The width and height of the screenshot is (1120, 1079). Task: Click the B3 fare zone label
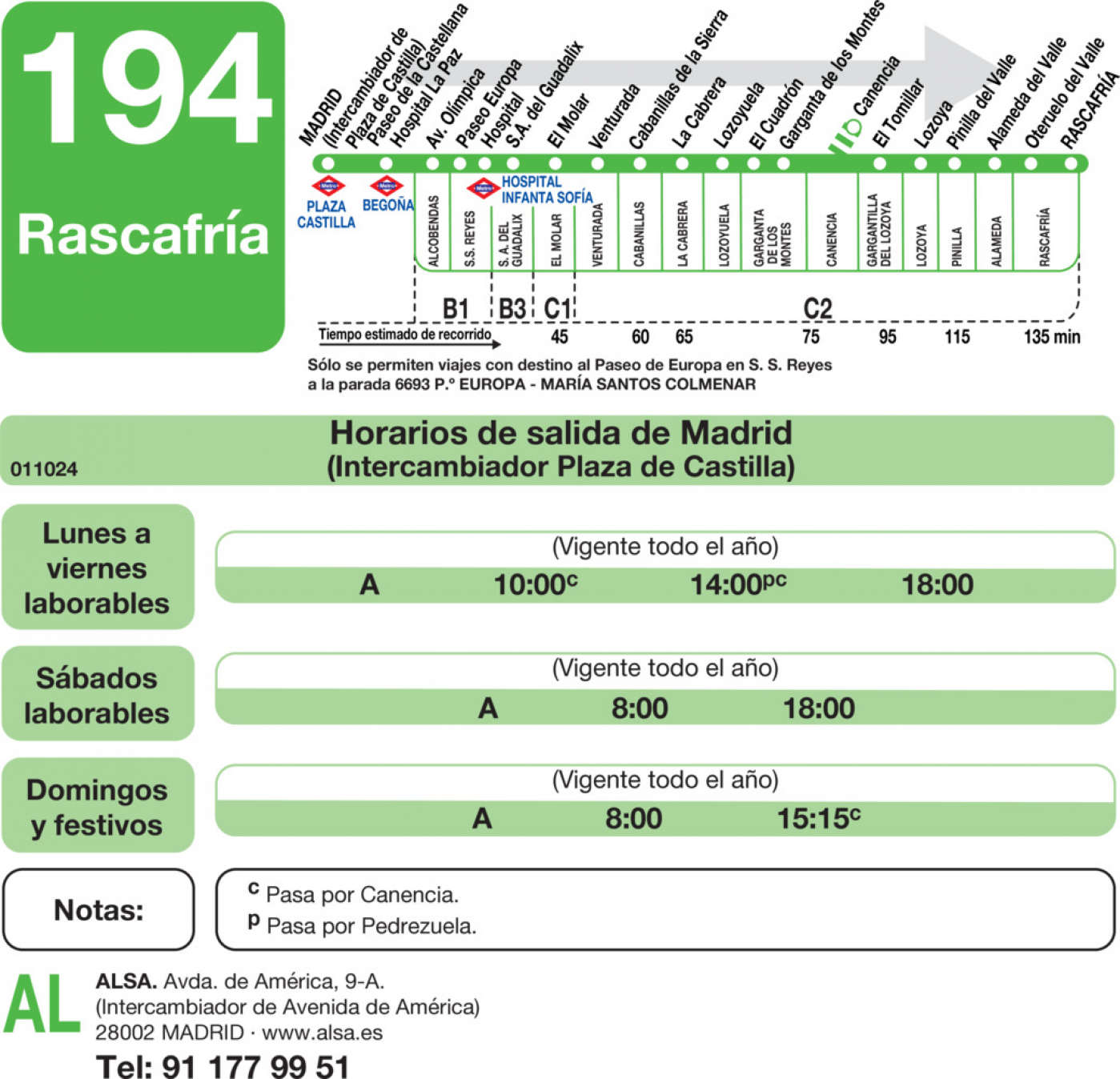coord(512,308)
